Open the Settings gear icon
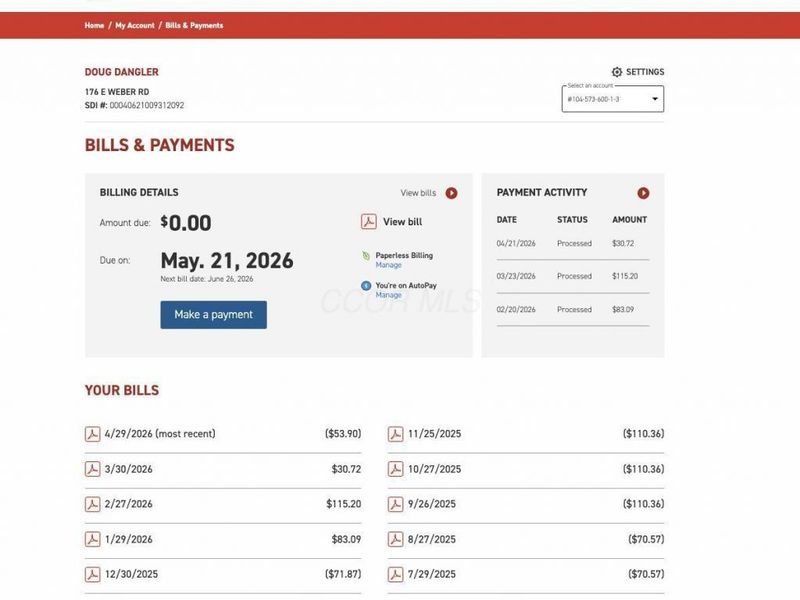Screen dimensions: 800x600 [617, 72]
